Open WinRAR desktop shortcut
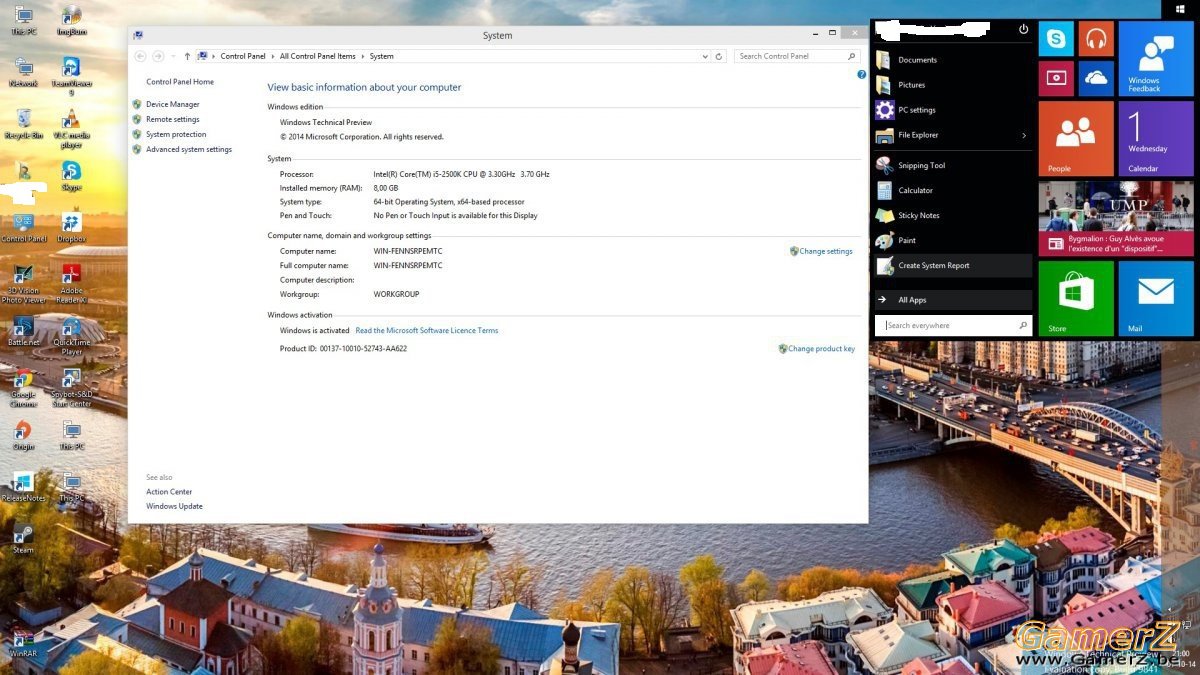Image resolution: width=1200 pixels, height=675 pixels. pyautogui.click(x=23, y=641)
